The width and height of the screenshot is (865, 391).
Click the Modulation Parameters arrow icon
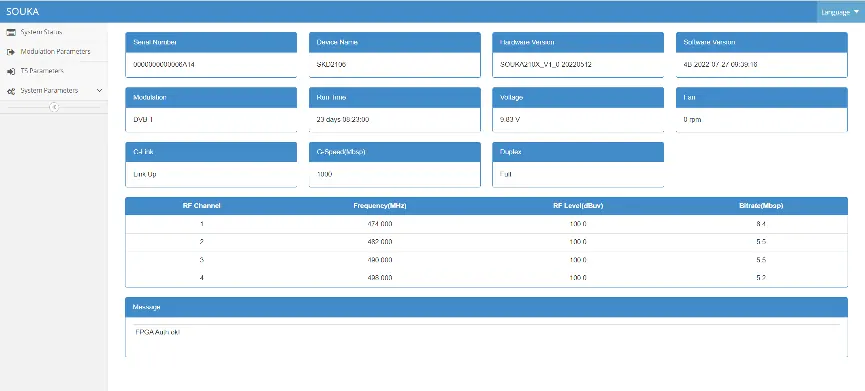(10, 52)
